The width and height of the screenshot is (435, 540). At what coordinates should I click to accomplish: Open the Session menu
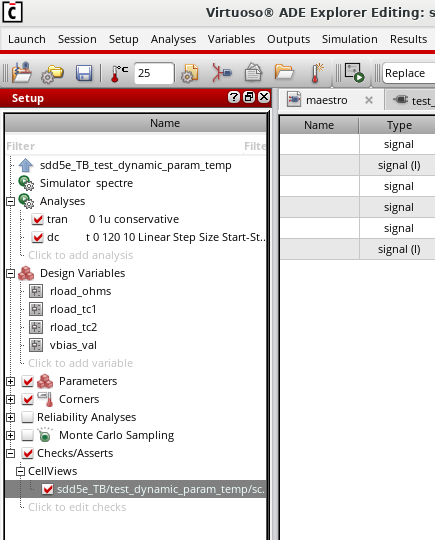click(x=77, y=39)
